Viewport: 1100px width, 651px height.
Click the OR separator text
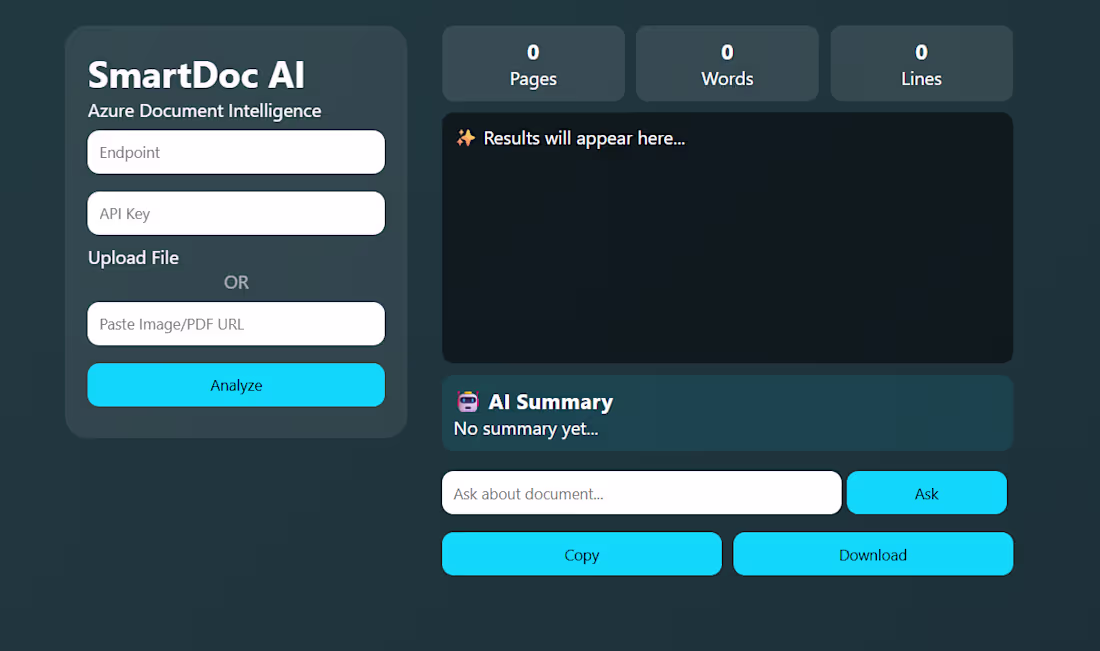click(236, 283)
